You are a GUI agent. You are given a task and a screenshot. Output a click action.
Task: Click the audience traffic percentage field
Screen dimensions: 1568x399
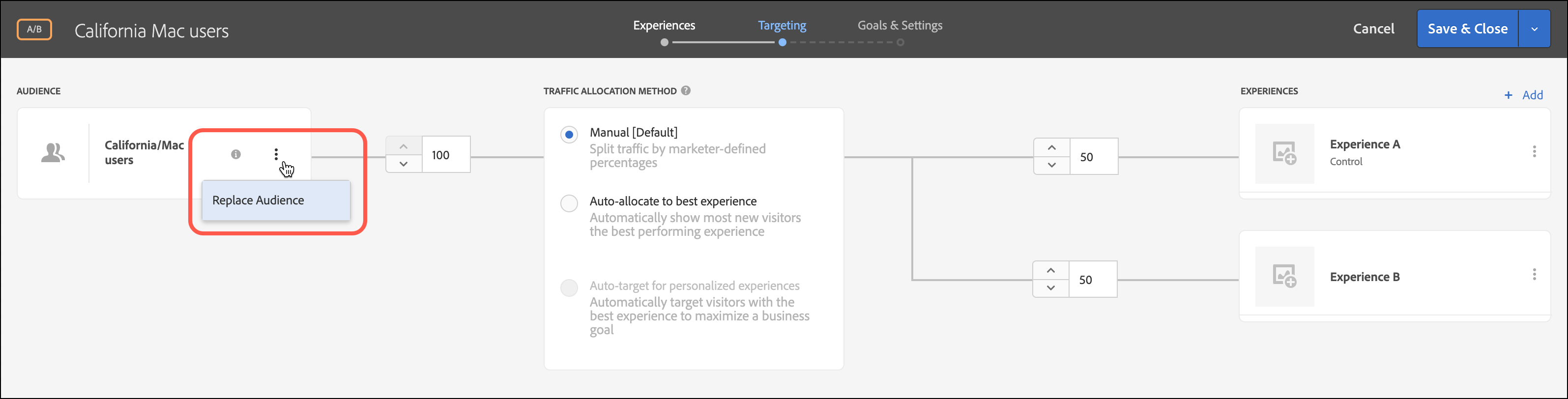pos(445,155)
